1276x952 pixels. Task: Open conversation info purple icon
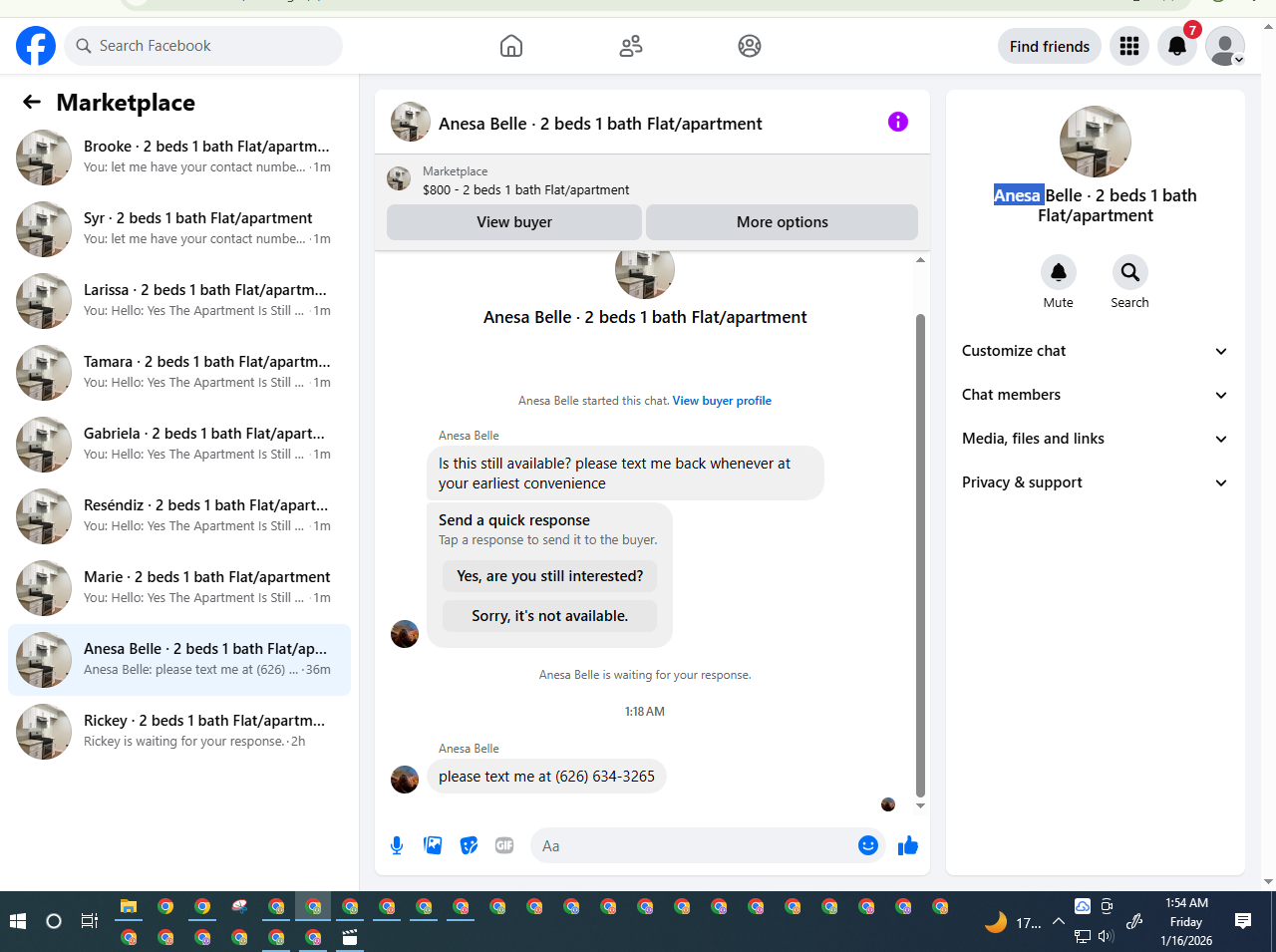tap(898, 122)
